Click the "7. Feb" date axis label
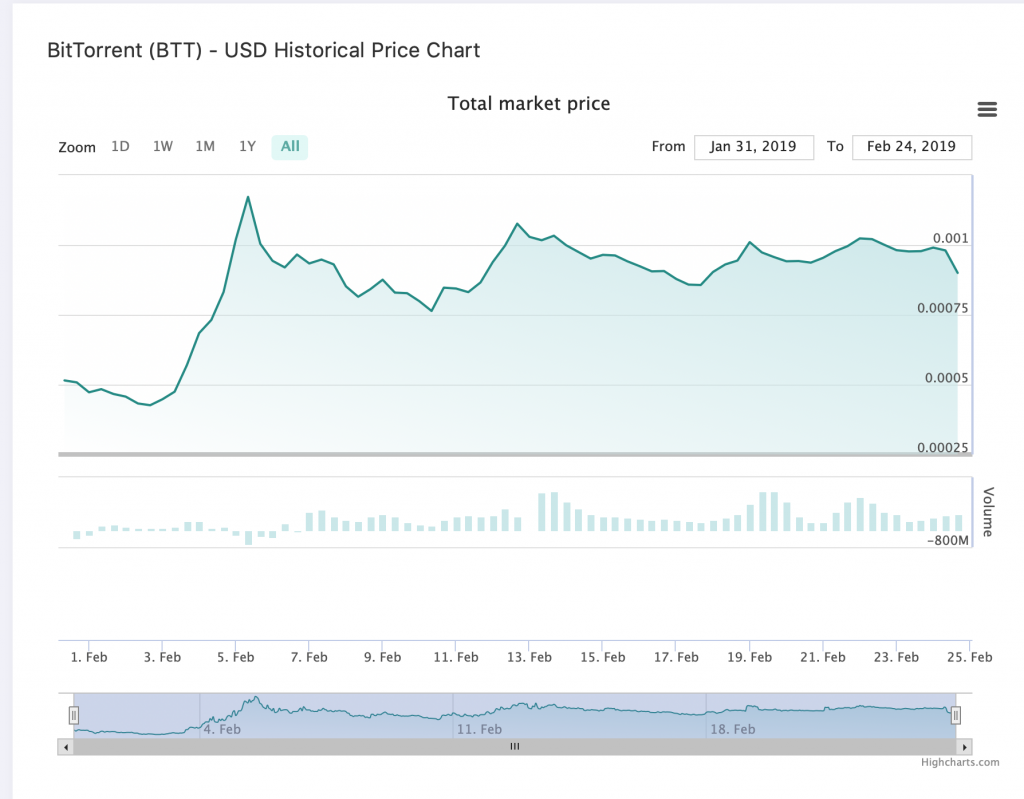 pyautogui.click(x=309, y=657)
